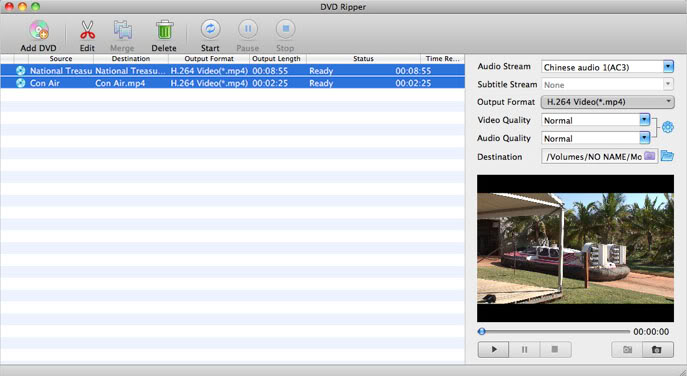
Task: Click the Ready status of National Treasure
Action: [321, 71]
